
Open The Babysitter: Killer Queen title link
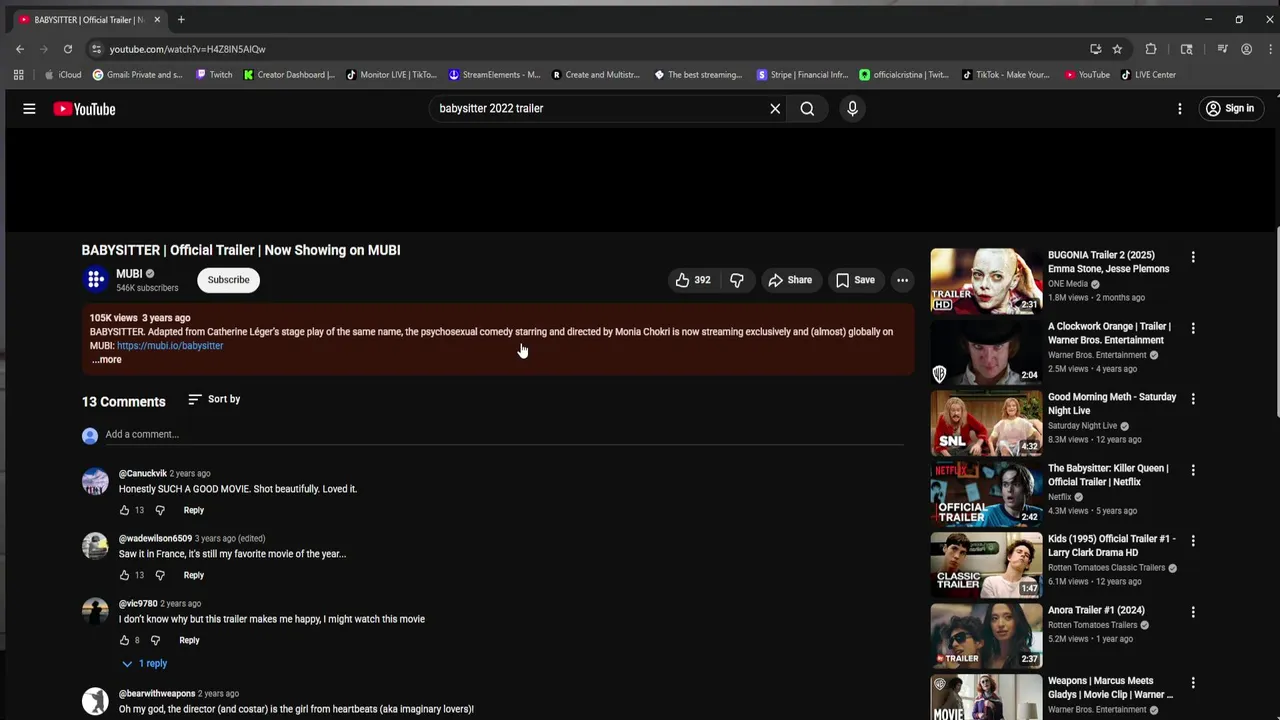pos(1108,475)
